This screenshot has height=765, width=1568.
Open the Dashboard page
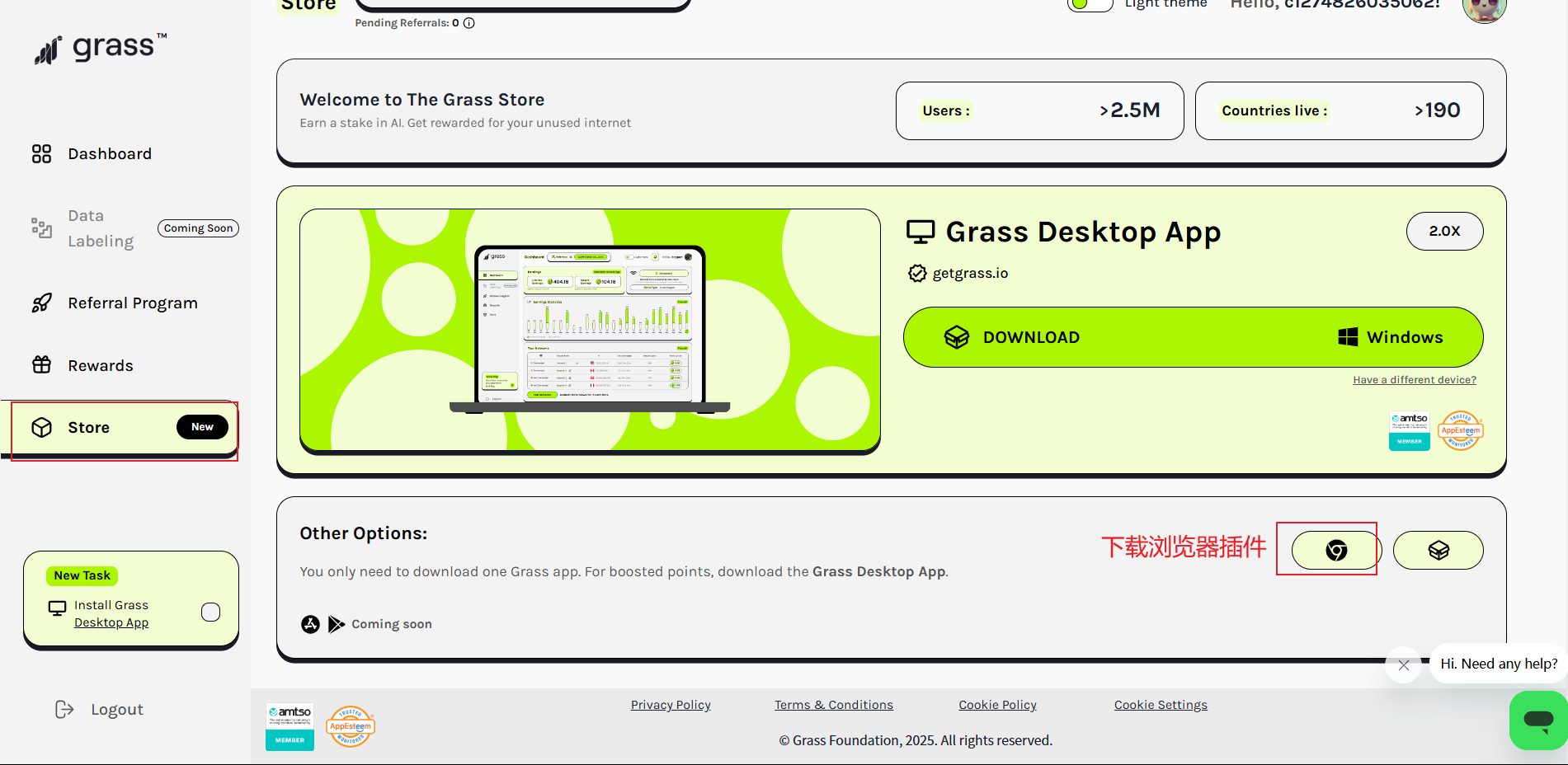110,154
